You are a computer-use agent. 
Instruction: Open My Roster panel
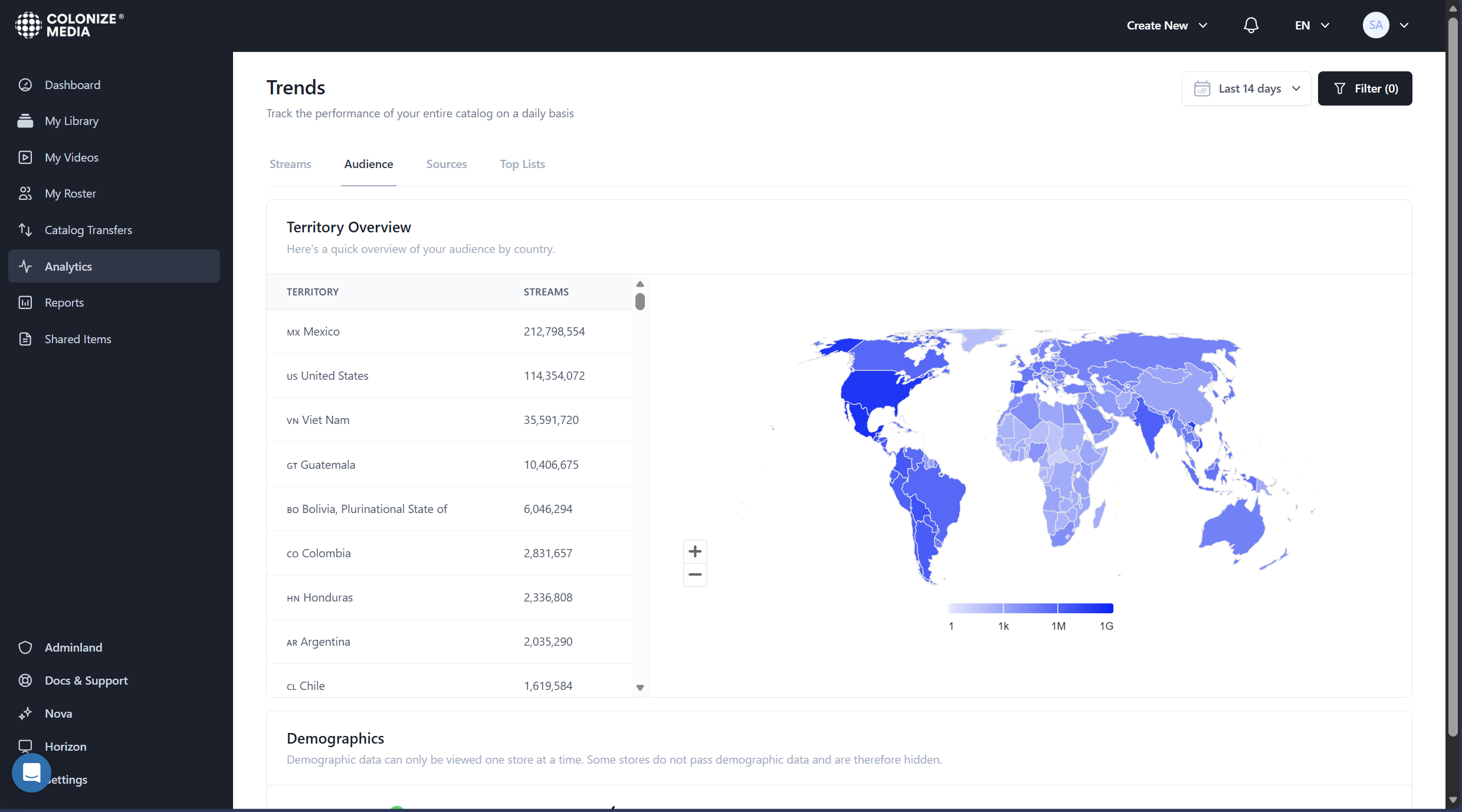point(70,193)
